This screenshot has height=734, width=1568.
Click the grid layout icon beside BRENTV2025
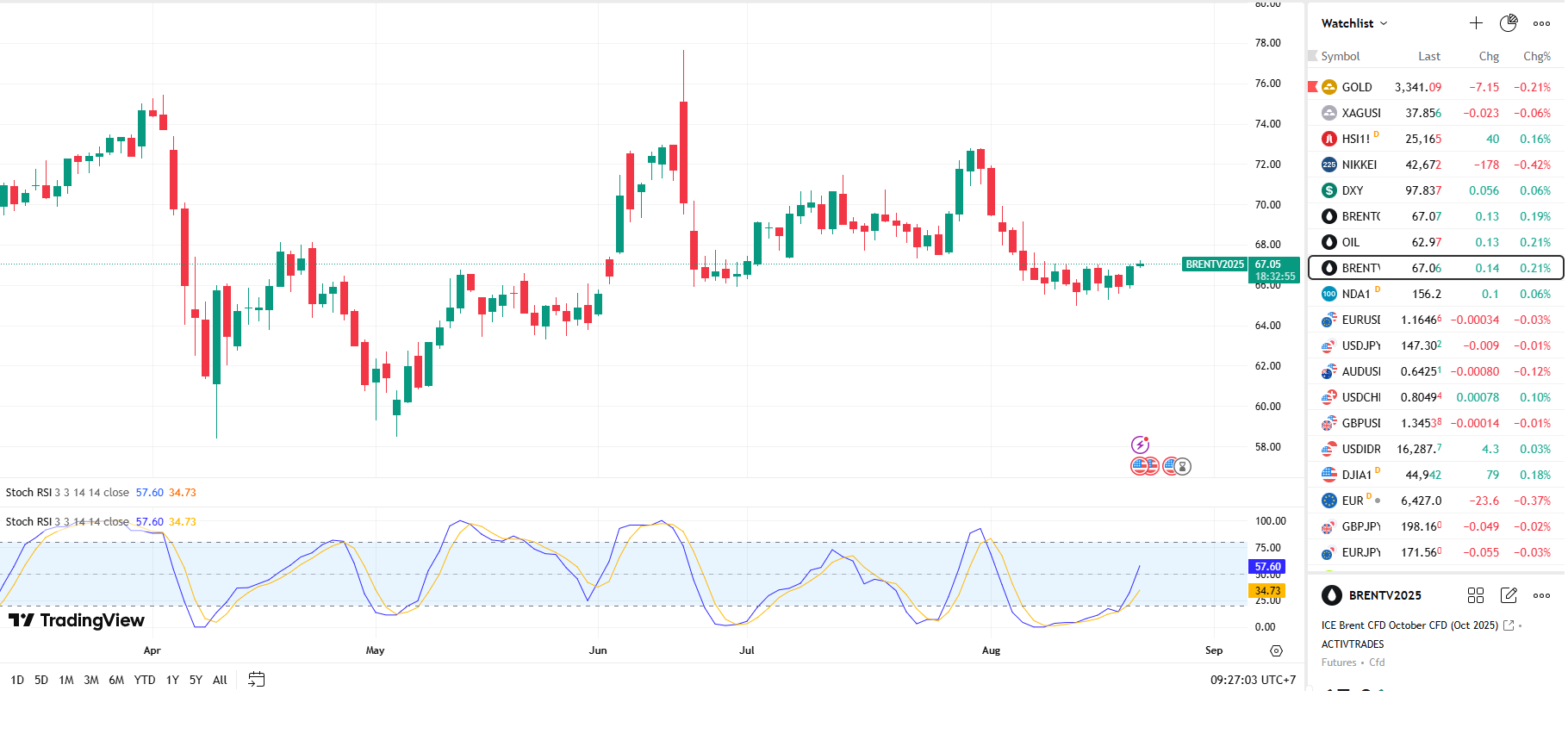[1475, 595]
